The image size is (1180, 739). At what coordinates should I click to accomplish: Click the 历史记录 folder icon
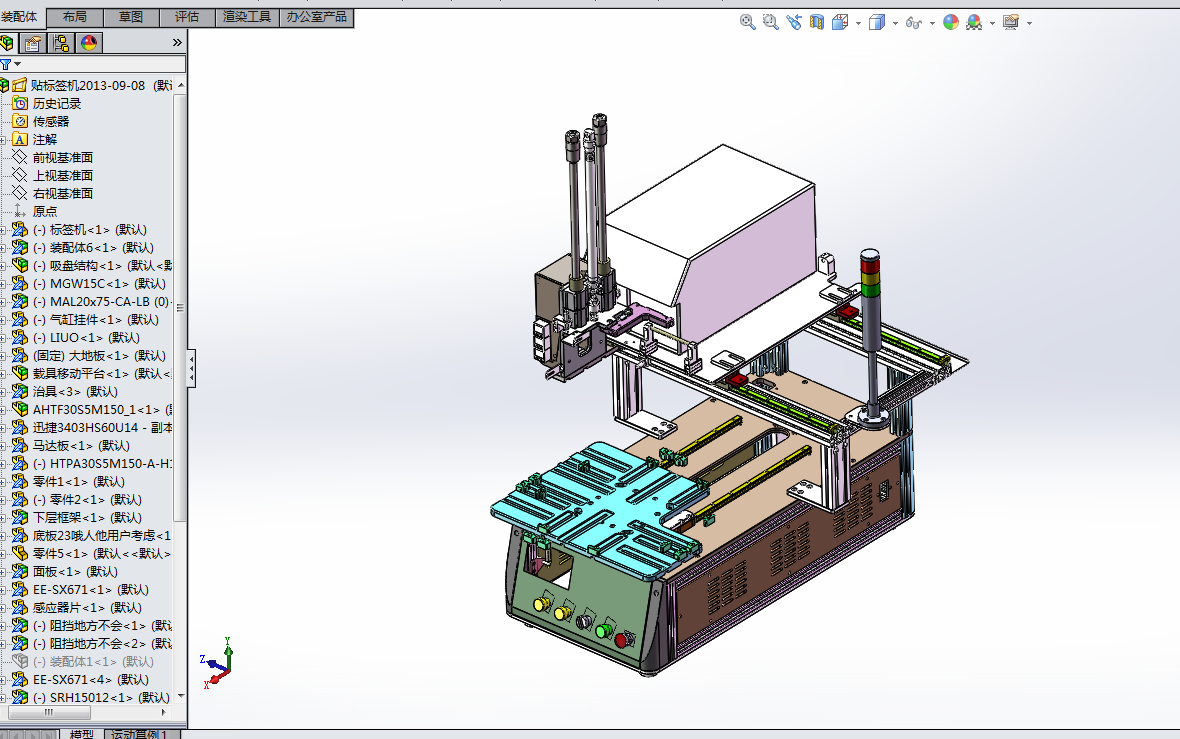(x=20, y=104)
